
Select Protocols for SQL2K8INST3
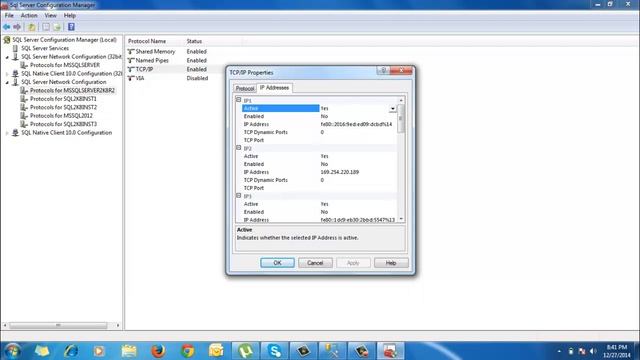click(63, 124)
